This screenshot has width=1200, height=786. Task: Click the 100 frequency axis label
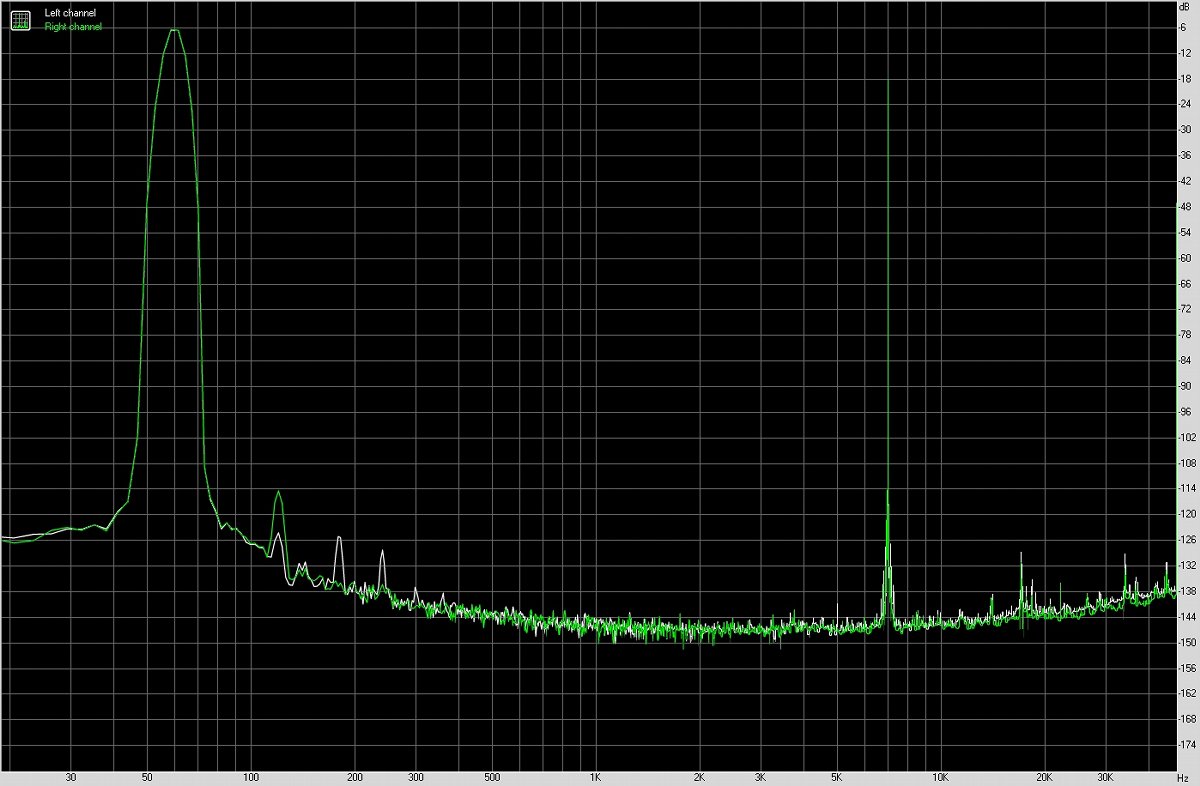coord(251,776)
